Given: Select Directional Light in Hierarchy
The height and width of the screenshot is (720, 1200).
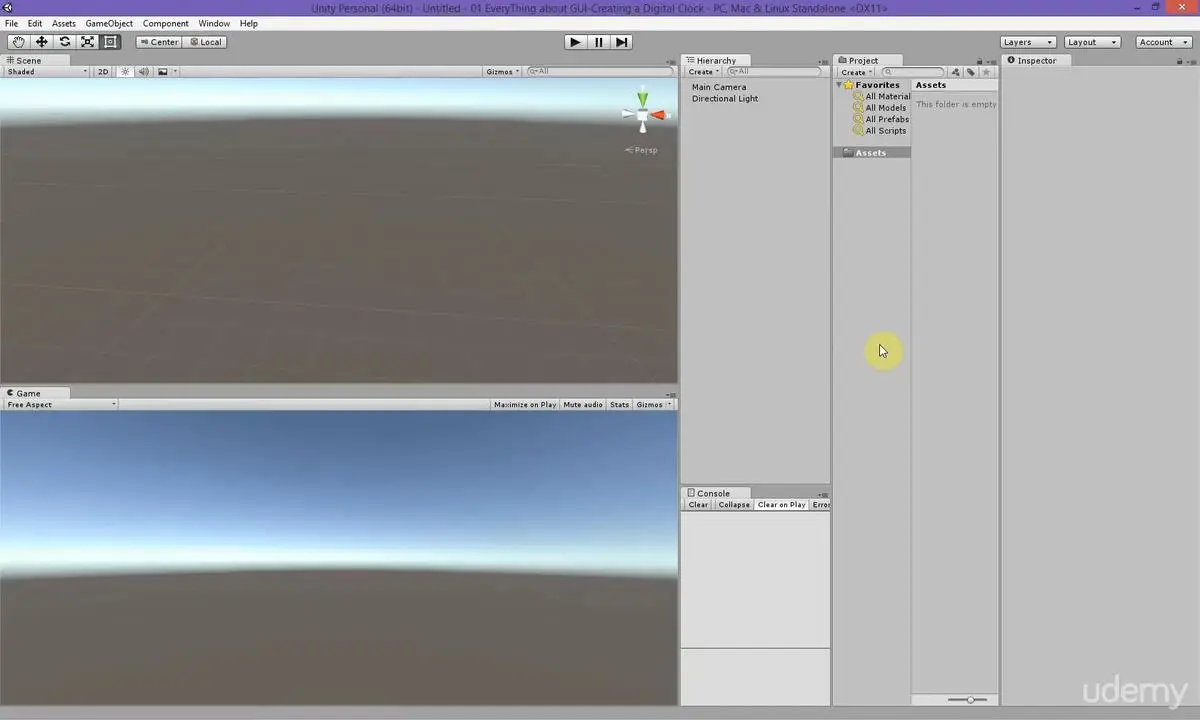Looking at the screenshot, I should pyautogui.click(x=725, y=99).
